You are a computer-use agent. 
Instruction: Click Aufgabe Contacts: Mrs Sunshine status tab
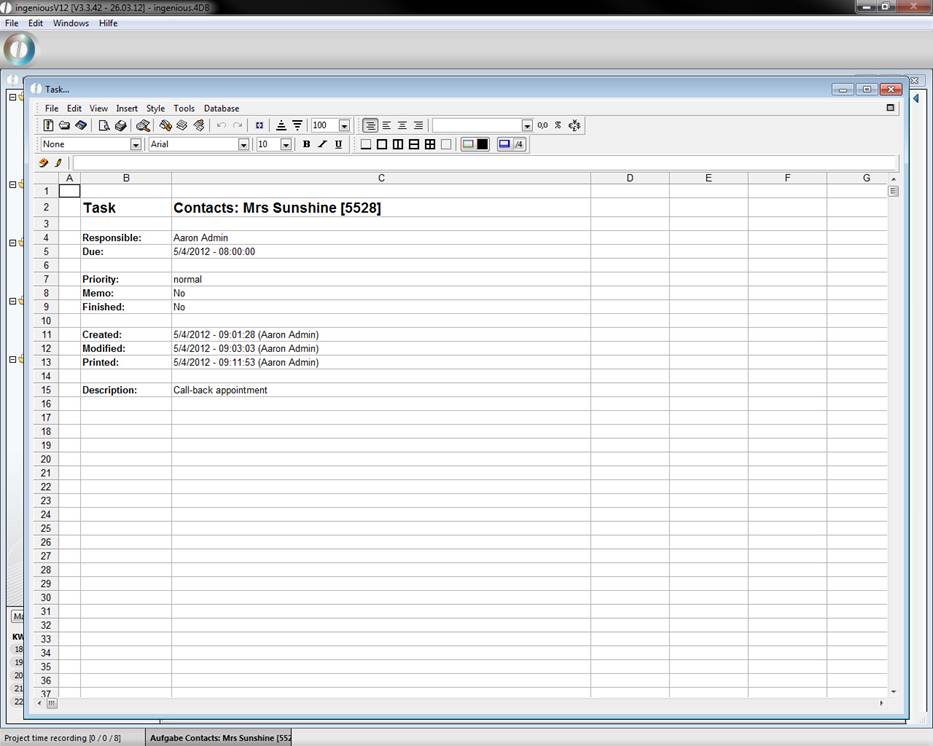point(220,738)
